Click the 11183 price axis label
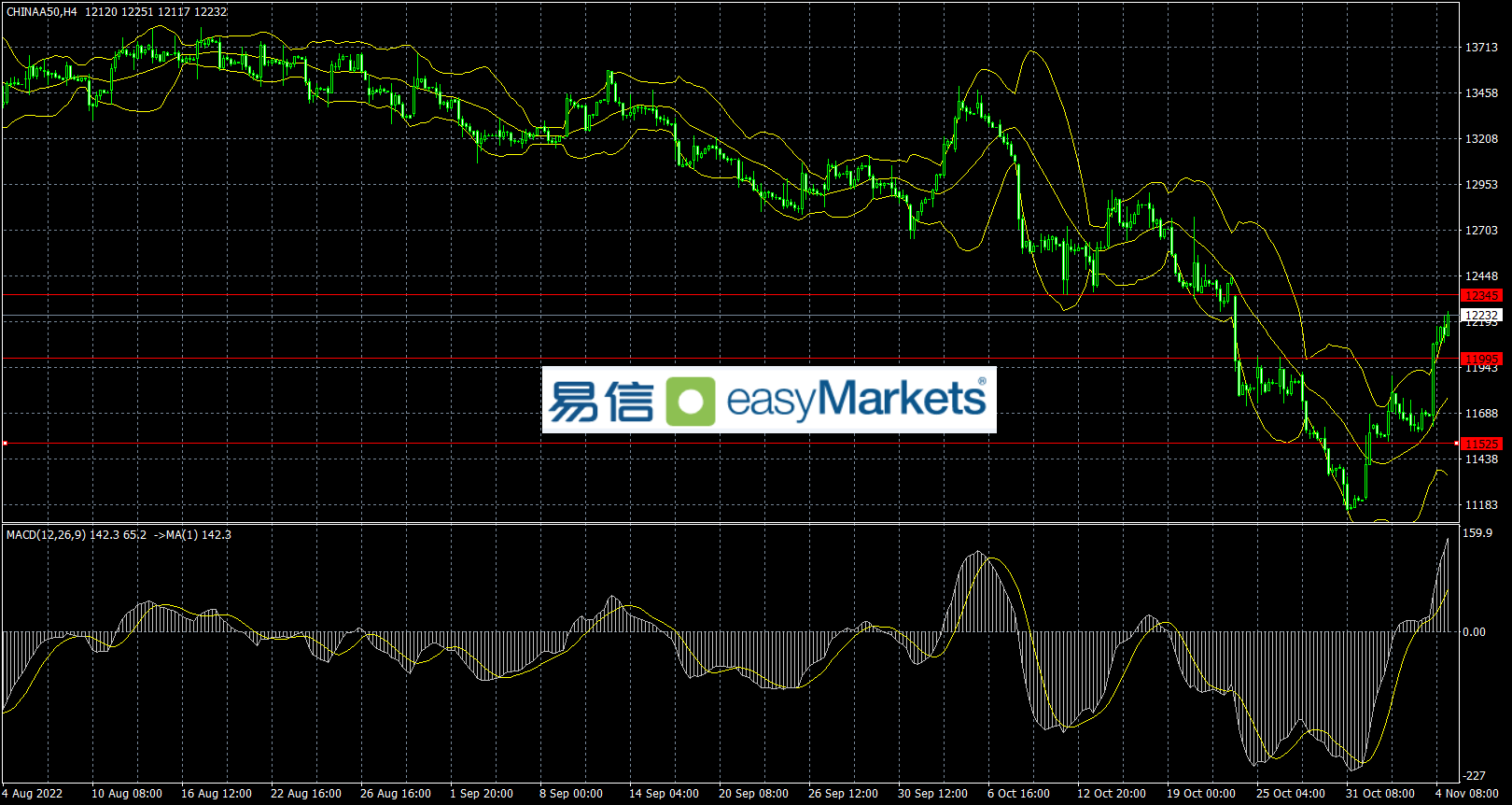Screen dimensions: 1512x805 [1481, 505]
